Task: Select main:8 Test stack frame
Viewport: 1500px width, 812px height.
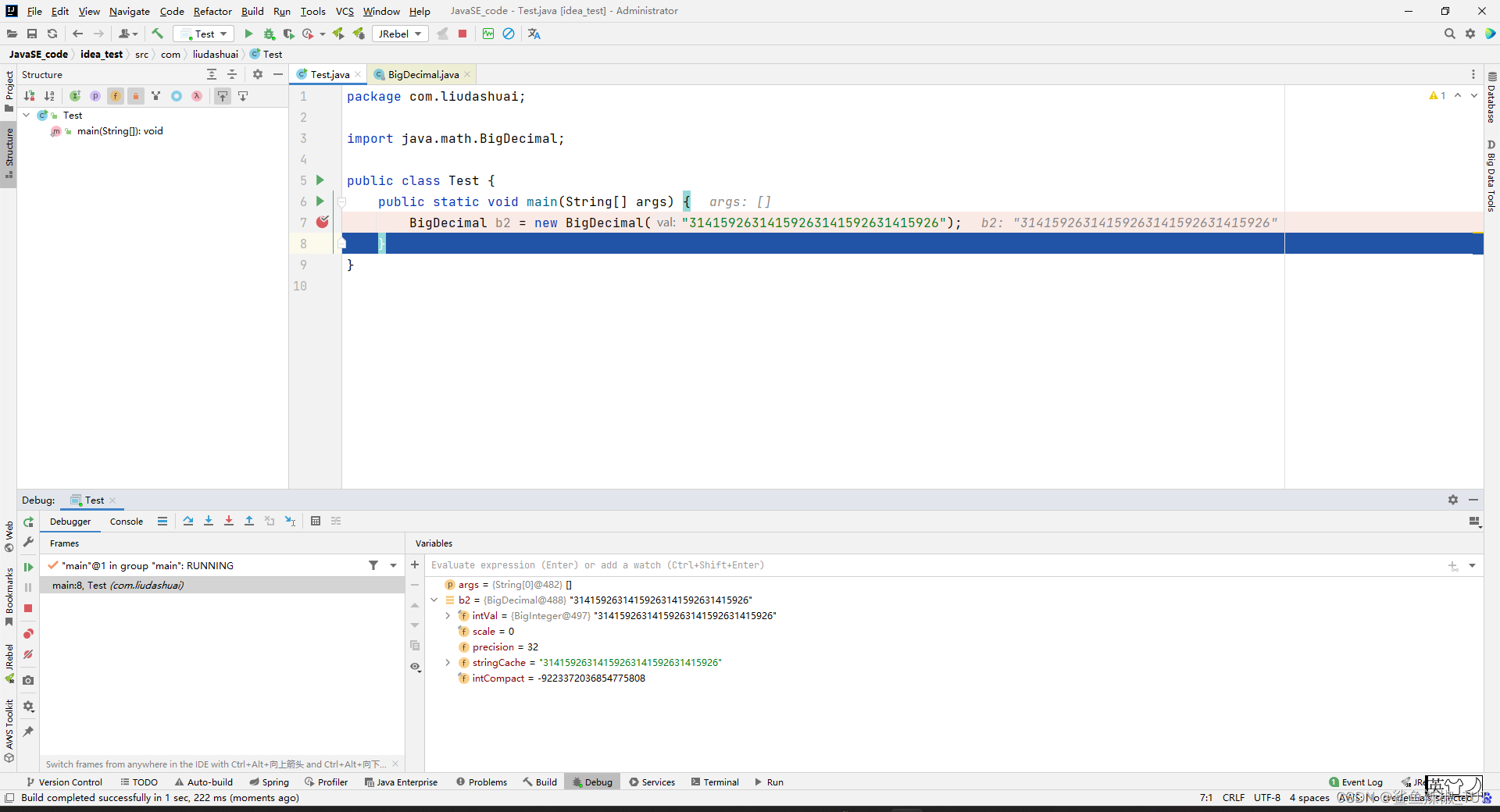Action: coord(222,585)
